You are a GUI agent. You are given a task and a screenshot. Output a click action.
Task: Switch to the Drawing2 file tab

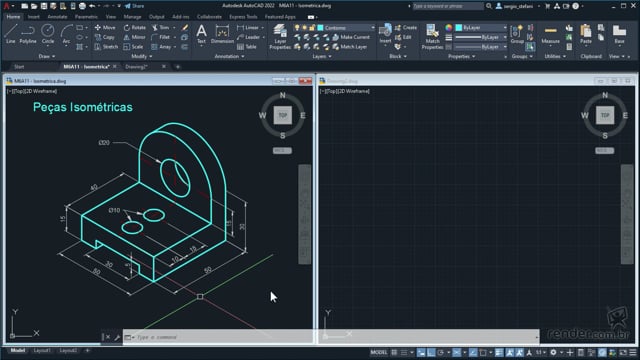[x=136, y=67]
